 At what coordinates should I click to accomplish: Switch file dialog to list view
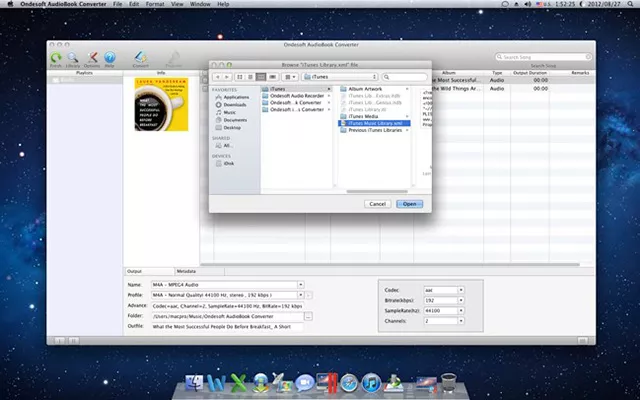click(x=250, y=77)
